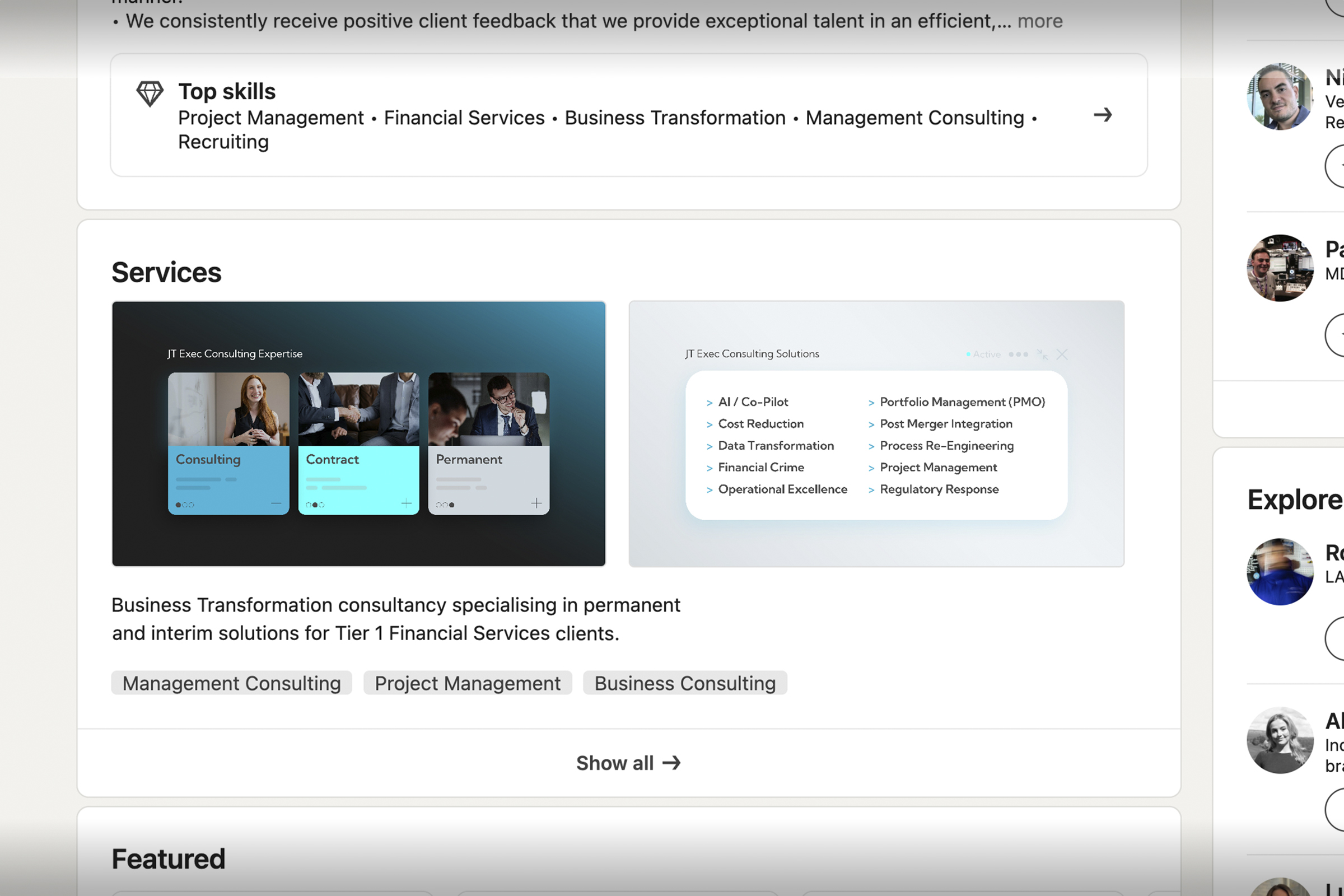Screen dimensions: 1344x896
Task: Expand Contract card plus icon
Action: [407, 503]
